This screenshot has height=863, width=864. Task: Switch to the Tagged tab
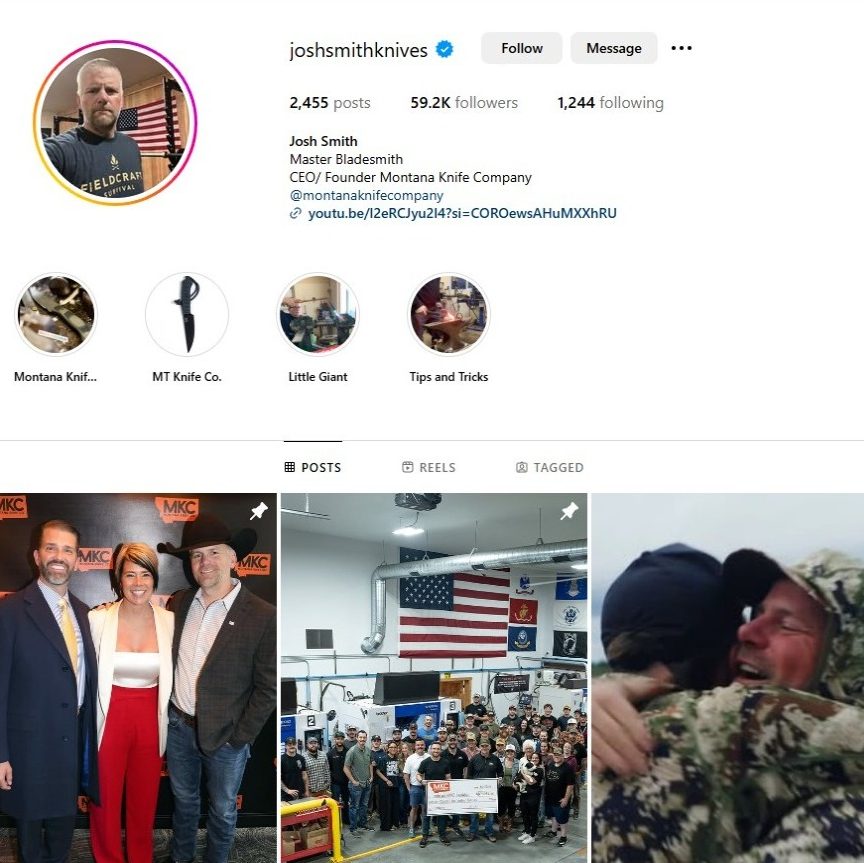point(549,467)
